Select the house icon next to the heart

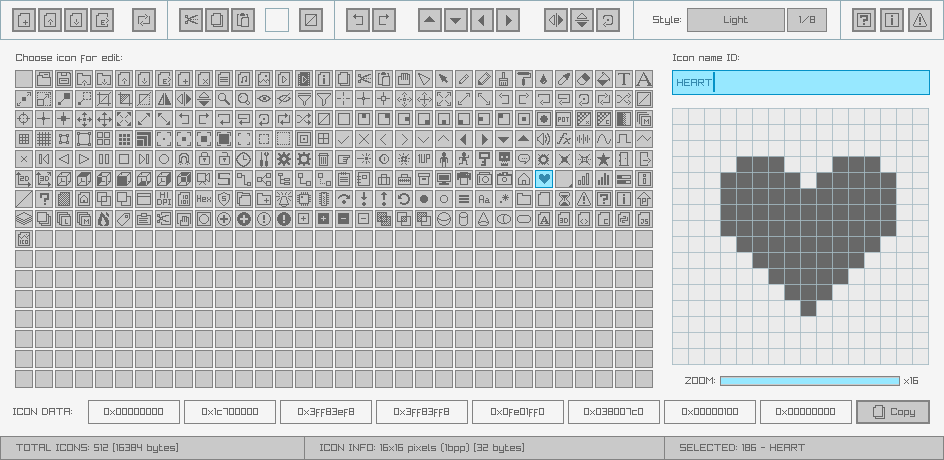pyautogui.click(x=524, y=179)
